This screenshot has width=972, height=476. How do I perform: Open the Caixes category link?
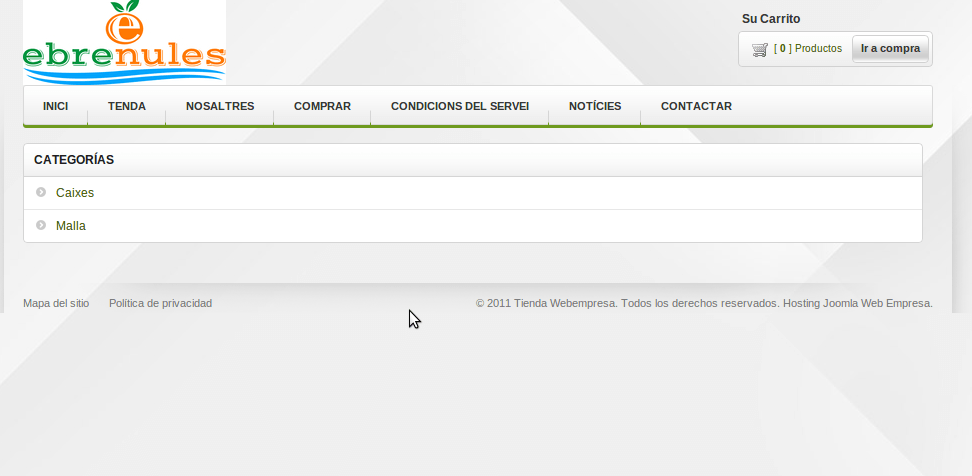pyautogui.click(x=75, y=193)
